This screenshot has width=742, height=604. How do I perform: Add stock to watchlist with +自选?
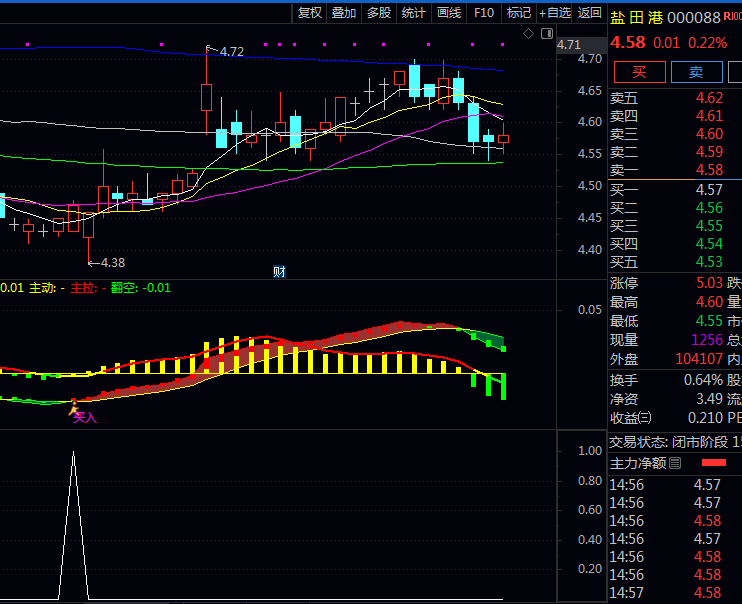pyautogui.click(x=555, y=13)
